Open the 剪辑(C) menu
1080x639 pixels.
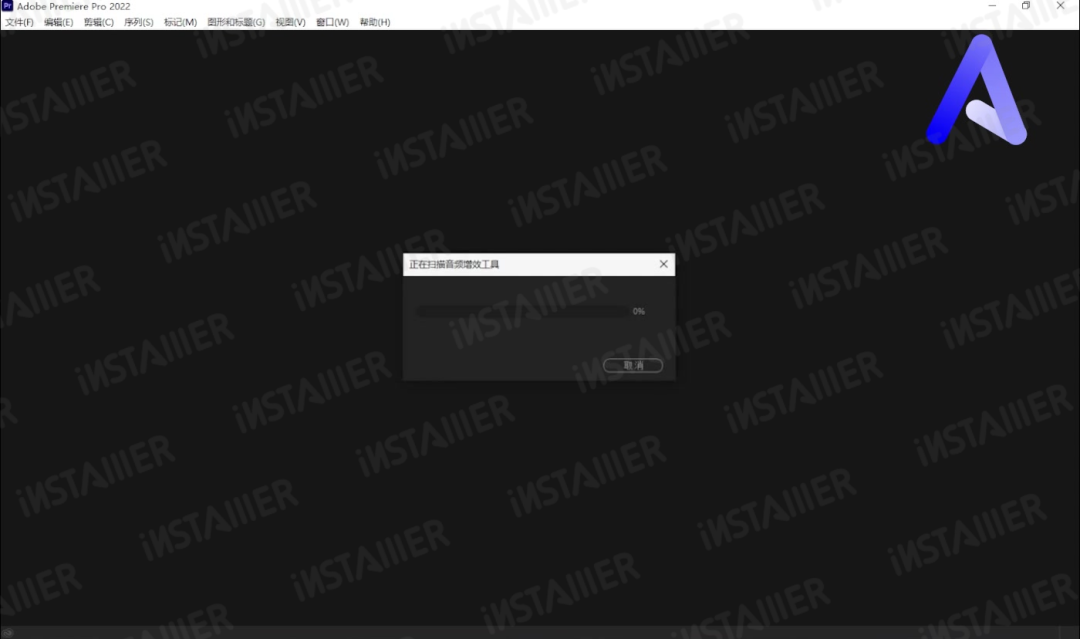click(98, 22)
